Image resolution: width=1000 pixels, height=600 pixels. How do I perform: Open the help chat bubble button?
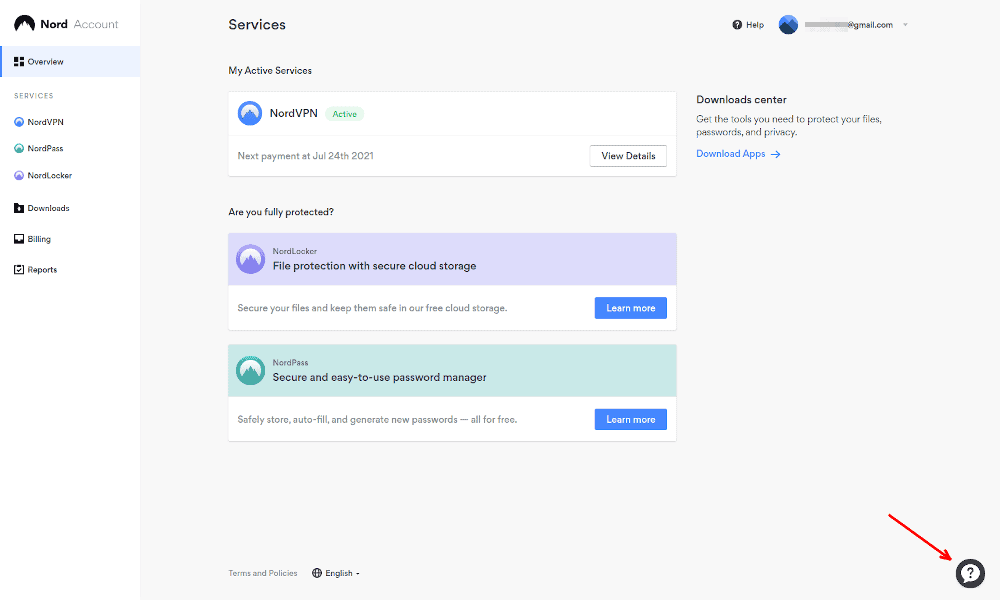pos(970,573)
